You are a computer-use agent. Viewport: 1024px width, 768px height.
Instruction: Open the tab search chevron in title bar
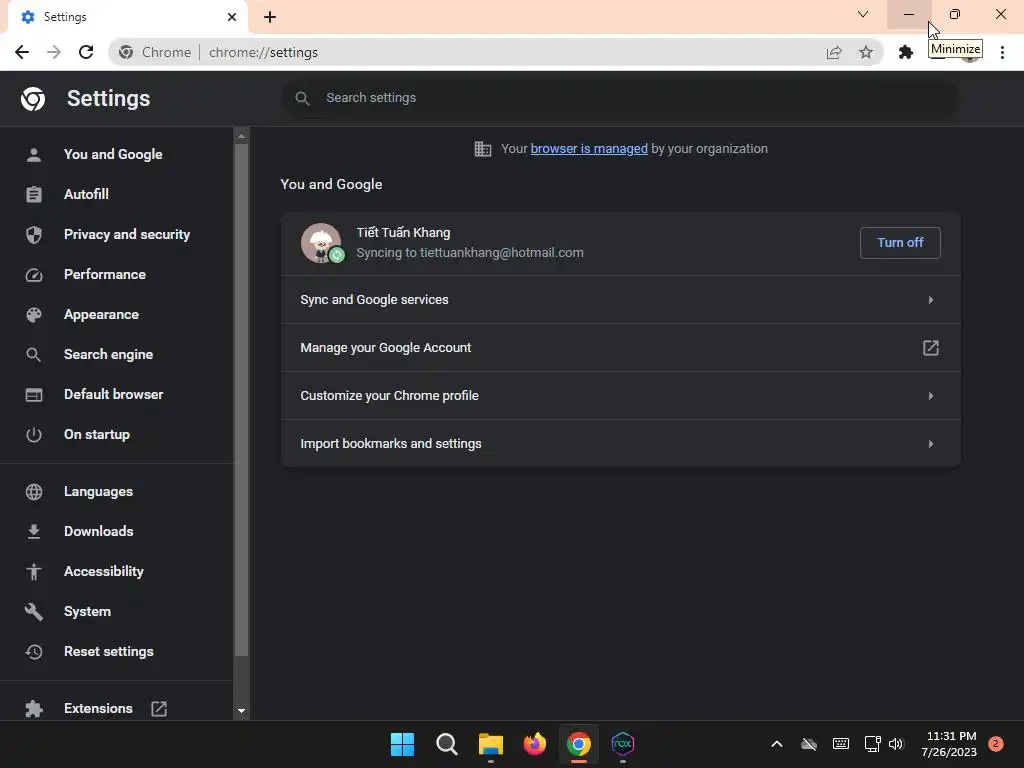[x=863, y=14]
